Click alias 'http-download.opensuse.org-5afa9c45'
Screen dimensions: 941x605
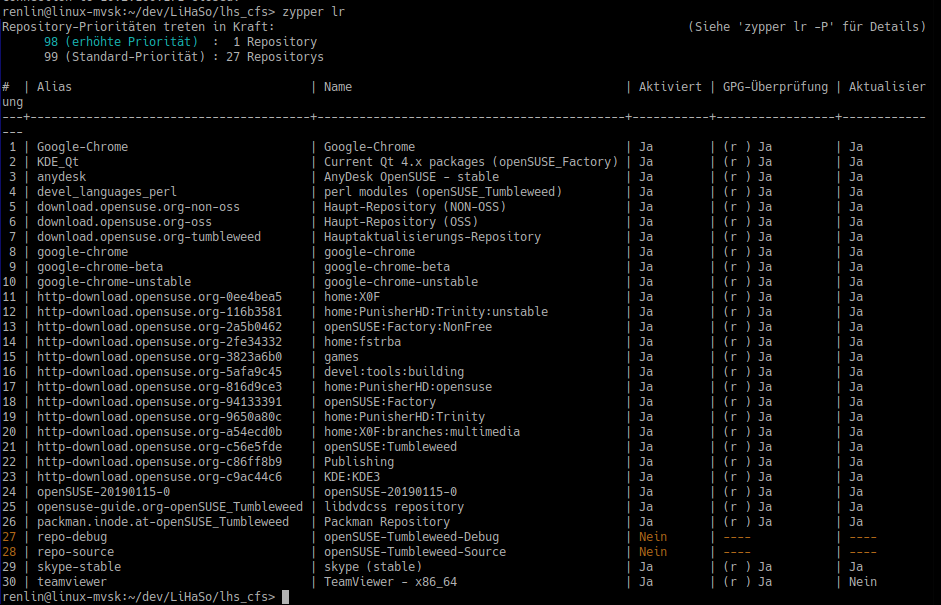pos(159,372)
